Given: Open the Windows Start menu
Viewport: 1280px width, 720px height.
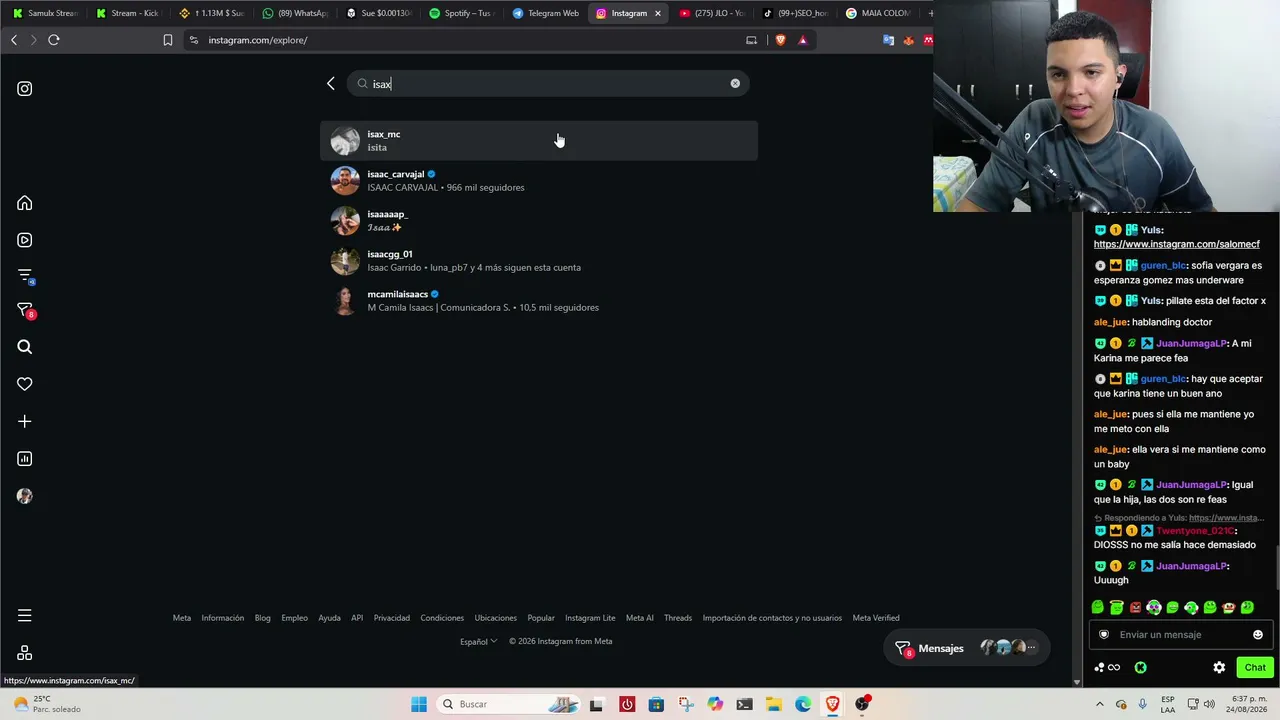Looking at the screenshot, I should point(419,704).
